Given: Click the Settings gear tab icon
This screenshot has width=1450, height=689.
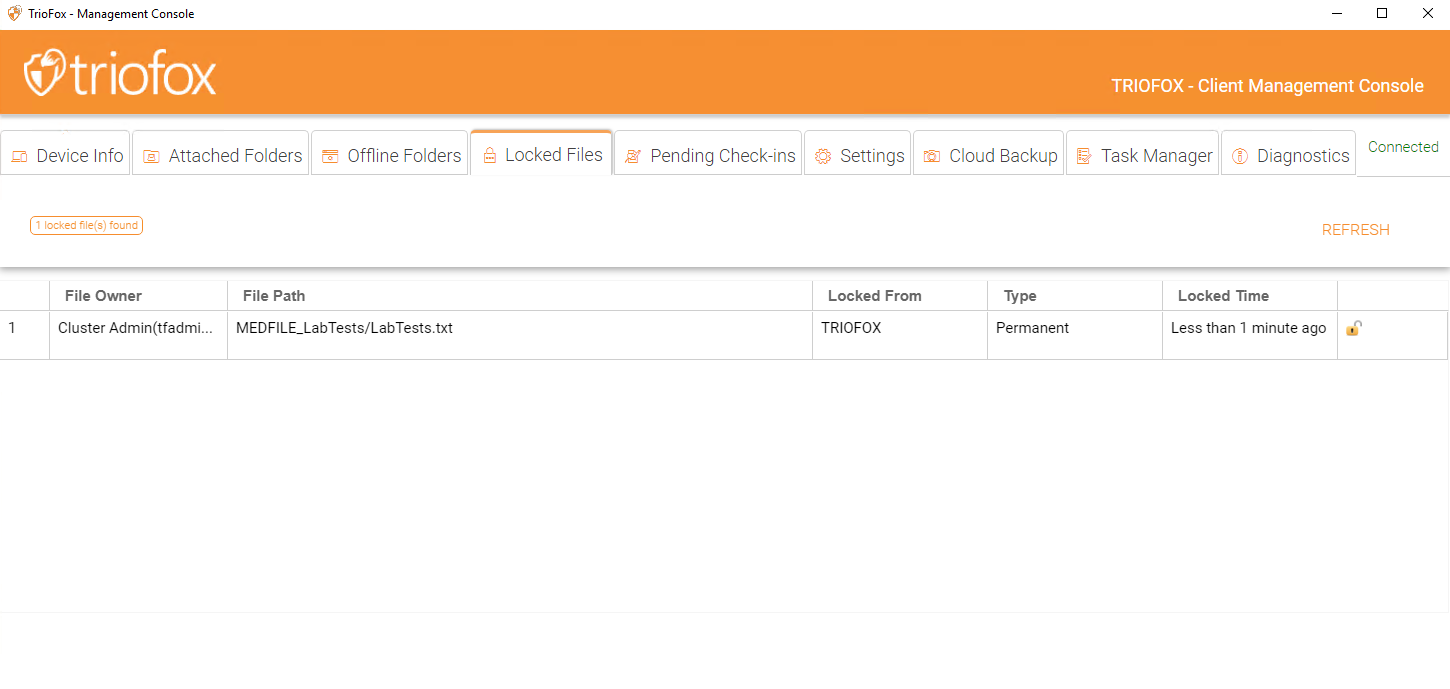Looking at the screenshot, I should 823,156.
